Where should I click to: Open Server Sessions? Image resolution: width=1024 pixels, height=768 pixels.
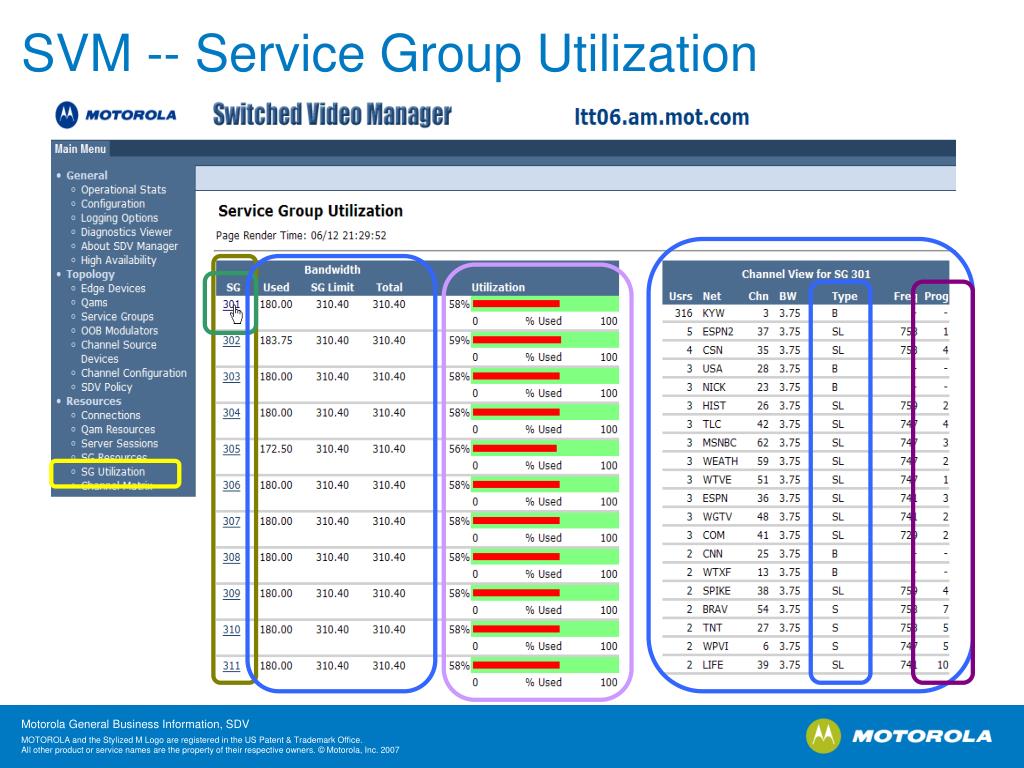pos(120,443)
